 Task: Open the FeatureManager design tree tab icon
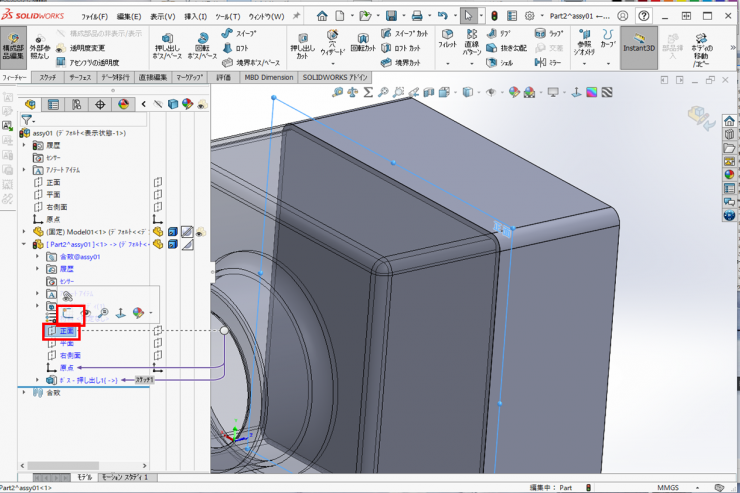pyautogui.click(x=31, y=104)
